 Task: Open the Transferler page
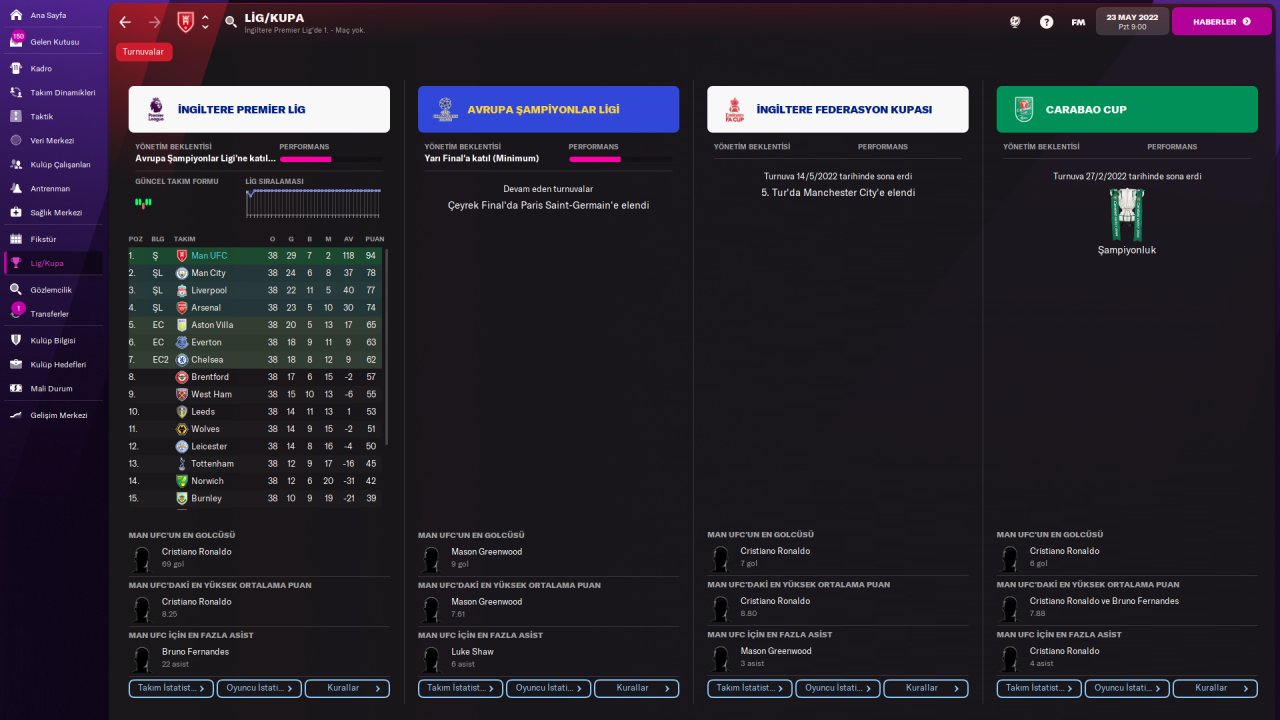[x=51, y=313]
